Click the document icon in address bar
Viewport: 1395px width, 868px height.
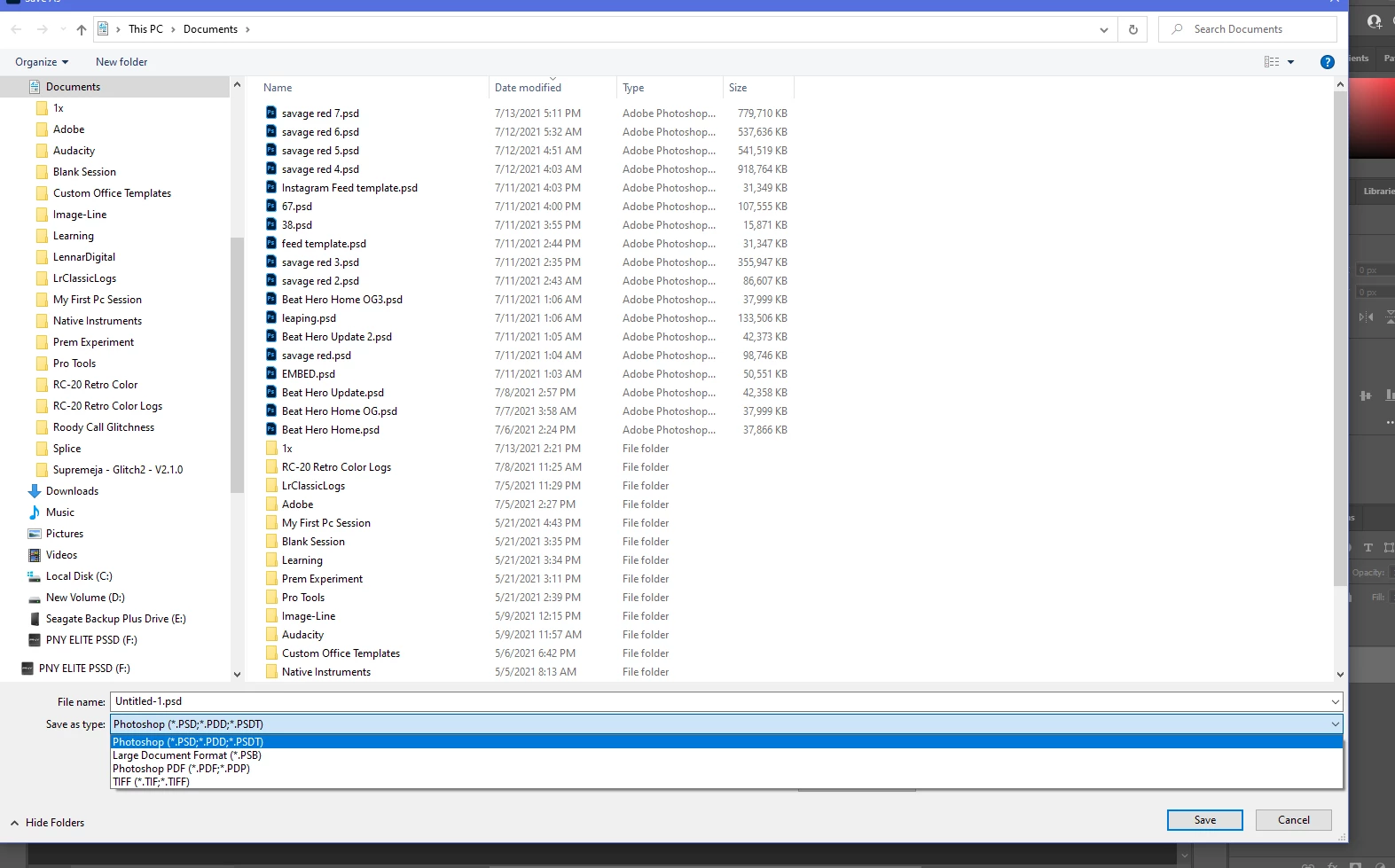click(103, 29)
